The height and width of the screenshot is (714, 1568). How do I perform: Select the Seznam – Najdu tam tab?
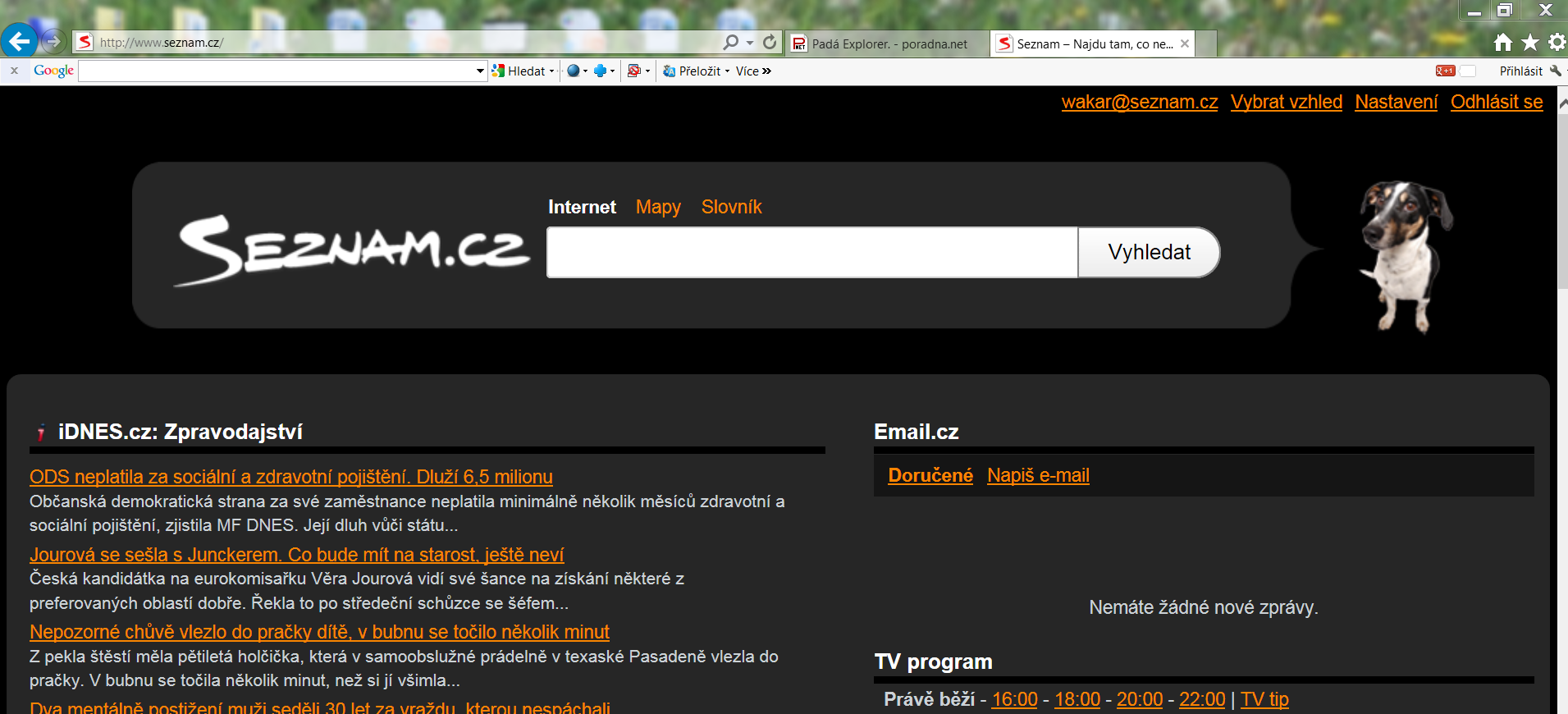click(x=1093, y=43)
